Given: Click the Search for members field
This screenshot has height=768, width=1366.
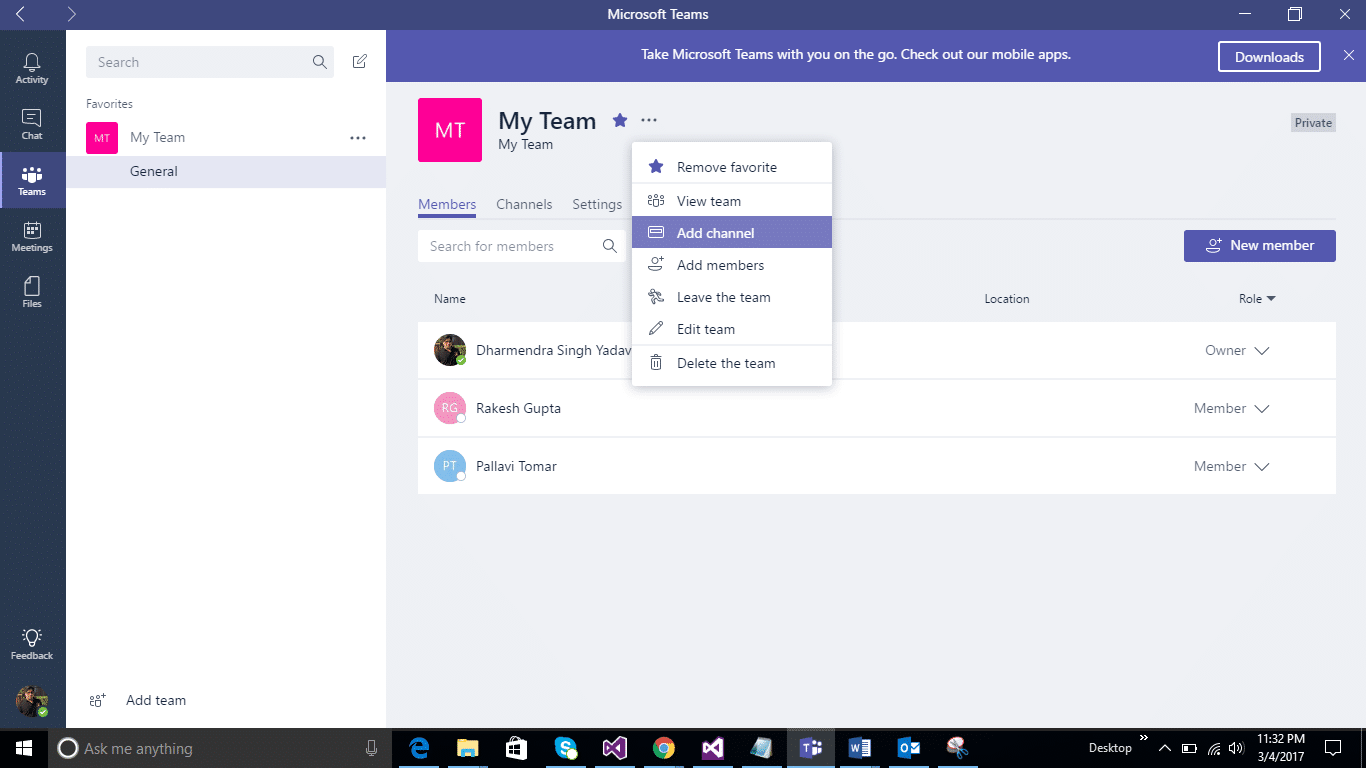Looking at the screenshot, I should point(522,246).
